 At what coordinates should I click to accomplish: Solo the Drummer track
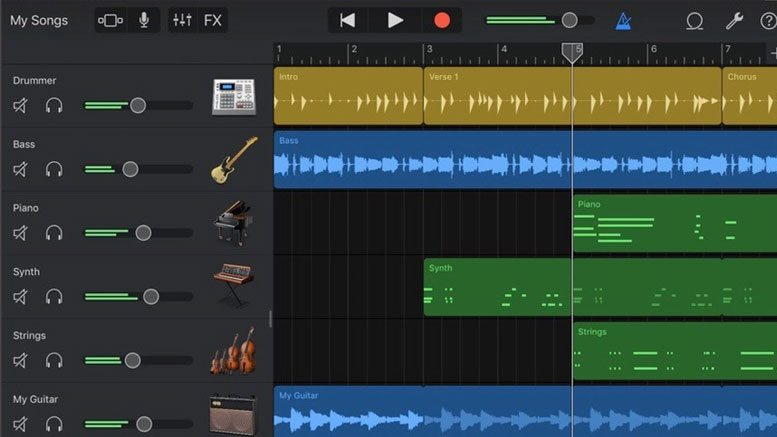point(54,106)
